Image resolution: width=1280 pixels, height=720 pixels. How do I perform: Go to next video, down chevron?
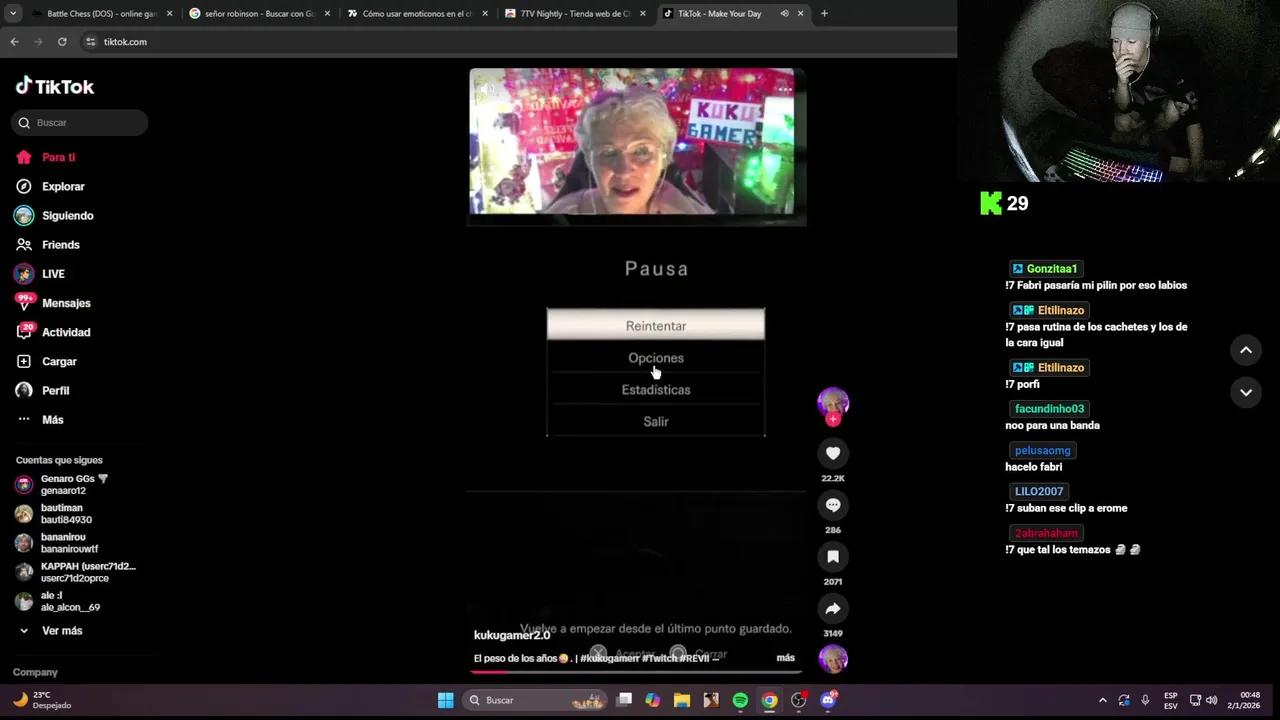(x=1246, y=392)
